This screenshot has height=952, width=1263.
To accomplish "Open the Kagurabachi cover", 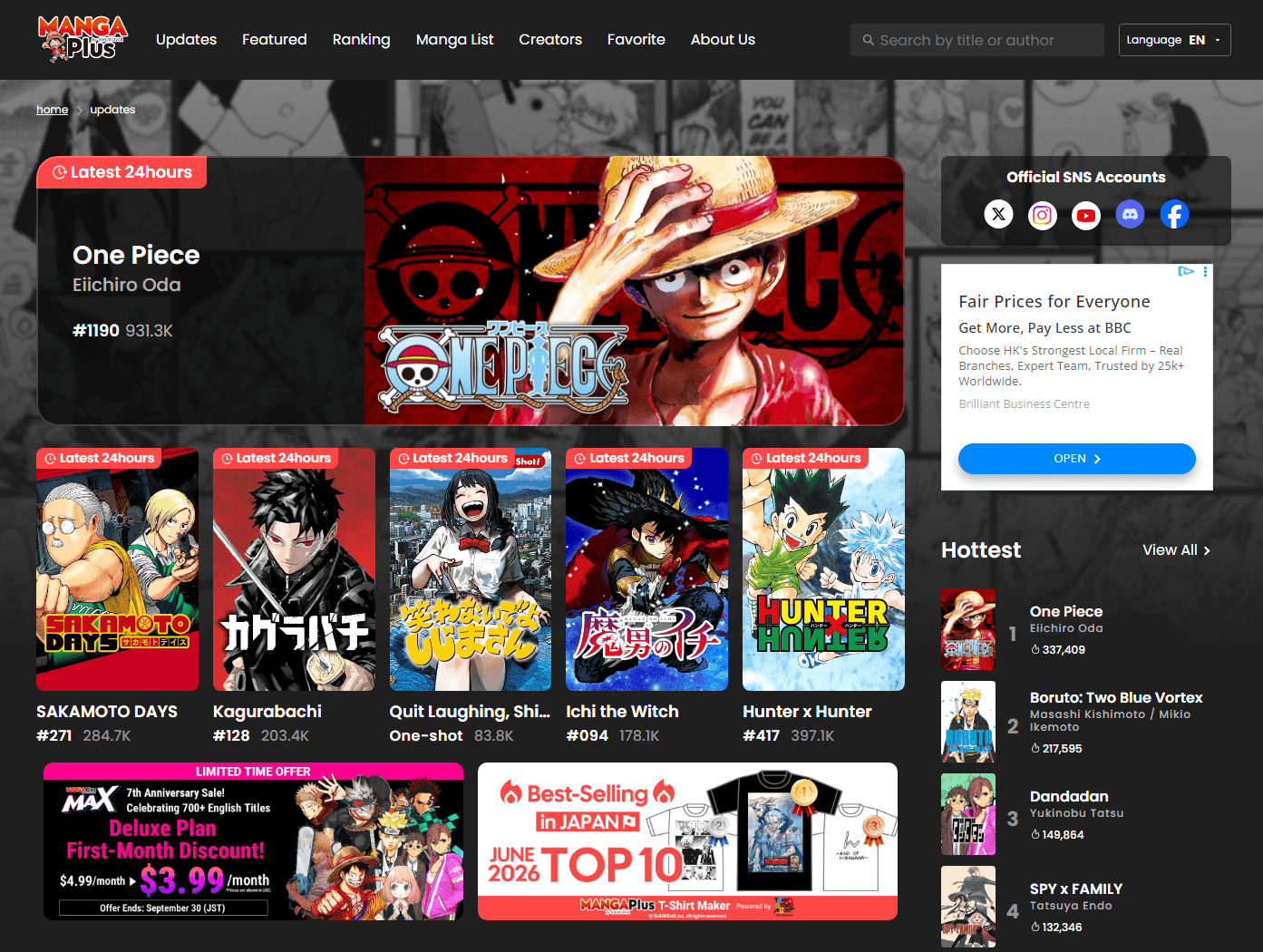I will pyautogui.click(x=294, y=569).
